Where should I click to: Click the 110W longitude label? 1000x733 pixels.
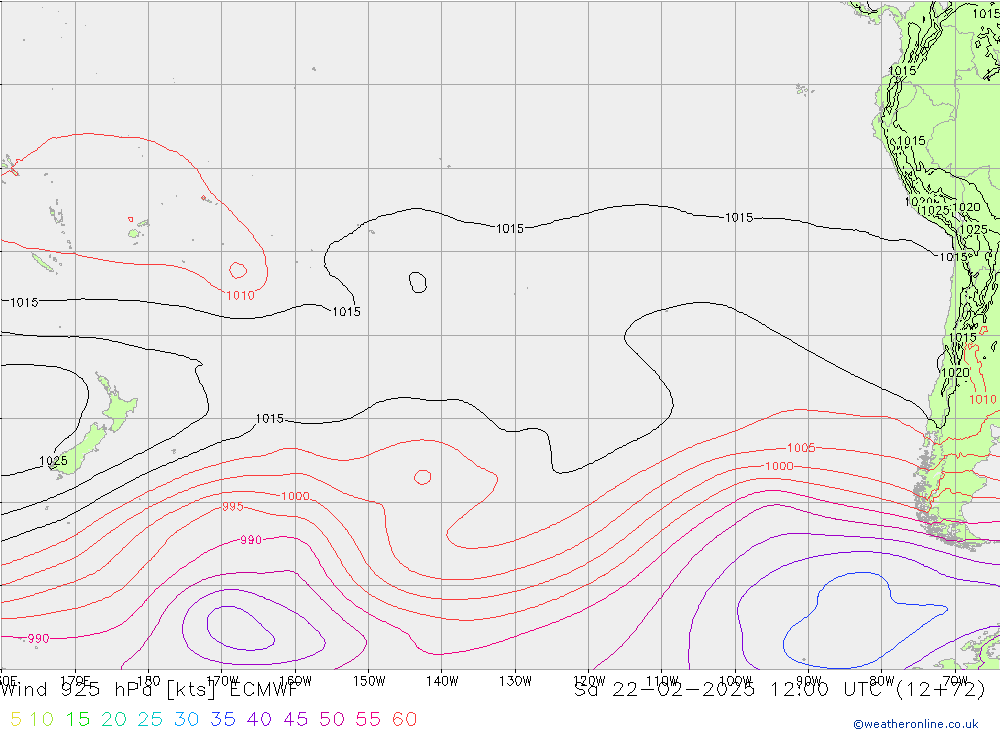[662, 681]
